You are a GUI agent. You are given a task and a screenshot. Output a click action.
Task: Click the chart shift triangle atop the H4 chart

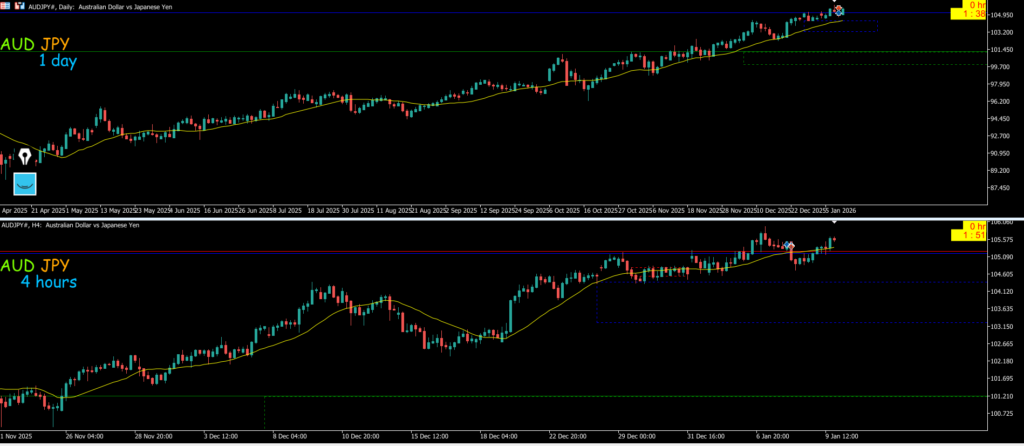[835, 220]
